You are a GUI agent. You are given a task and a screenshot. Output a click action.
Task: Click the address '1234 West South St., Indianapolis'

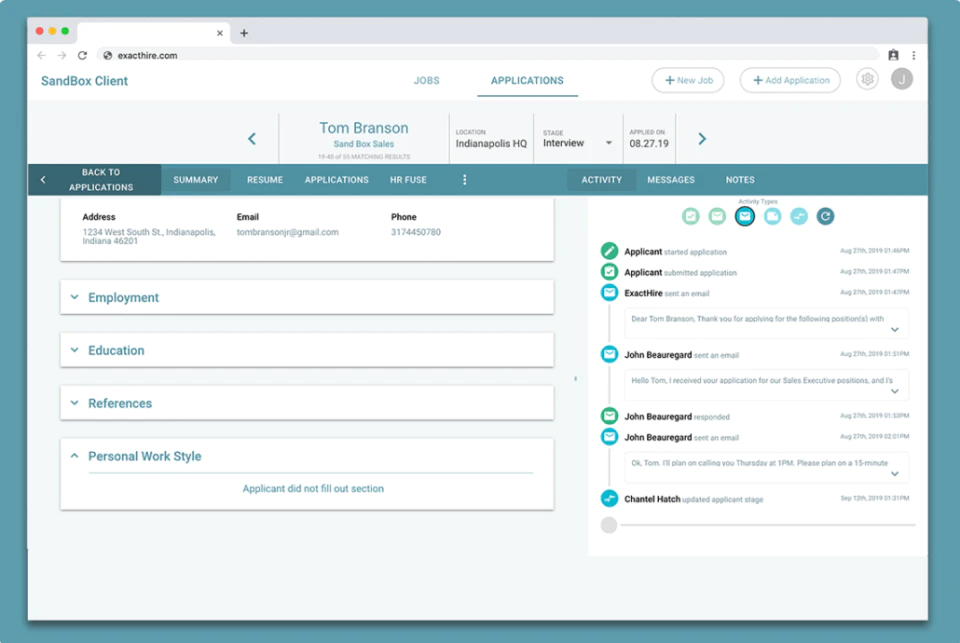pyautogui.click(x=149, y=236)
